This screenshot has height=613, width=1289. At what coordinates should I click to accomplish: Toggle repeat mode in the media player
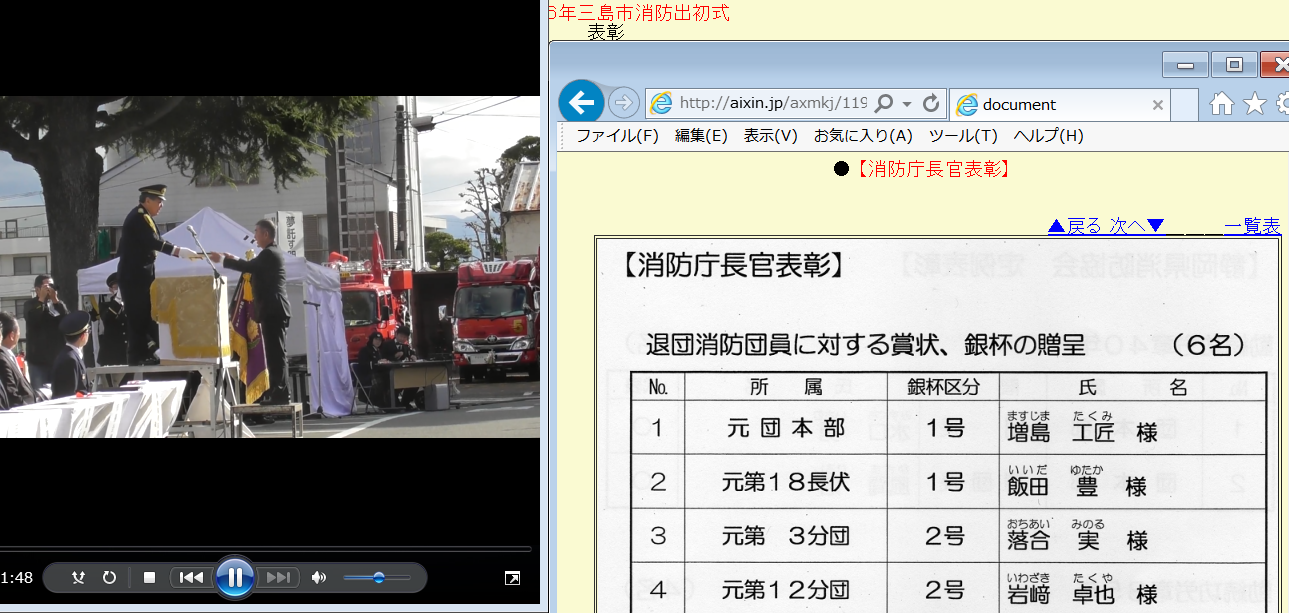(x=110, y=577)
